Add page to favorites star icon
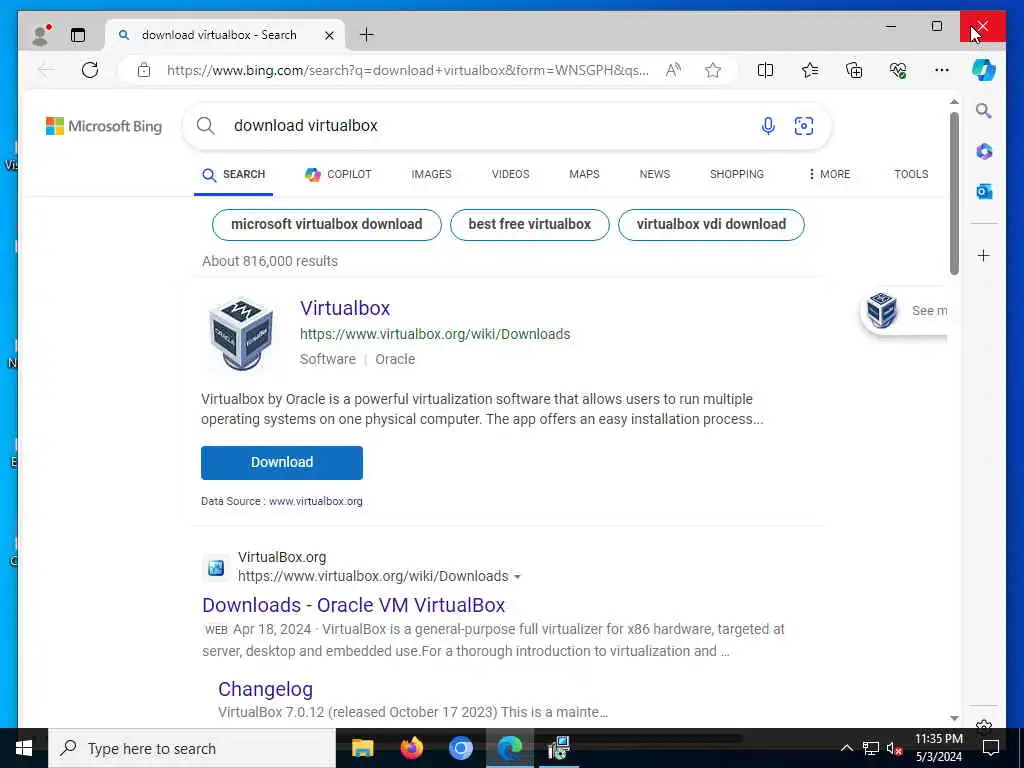 click(712, 70)
